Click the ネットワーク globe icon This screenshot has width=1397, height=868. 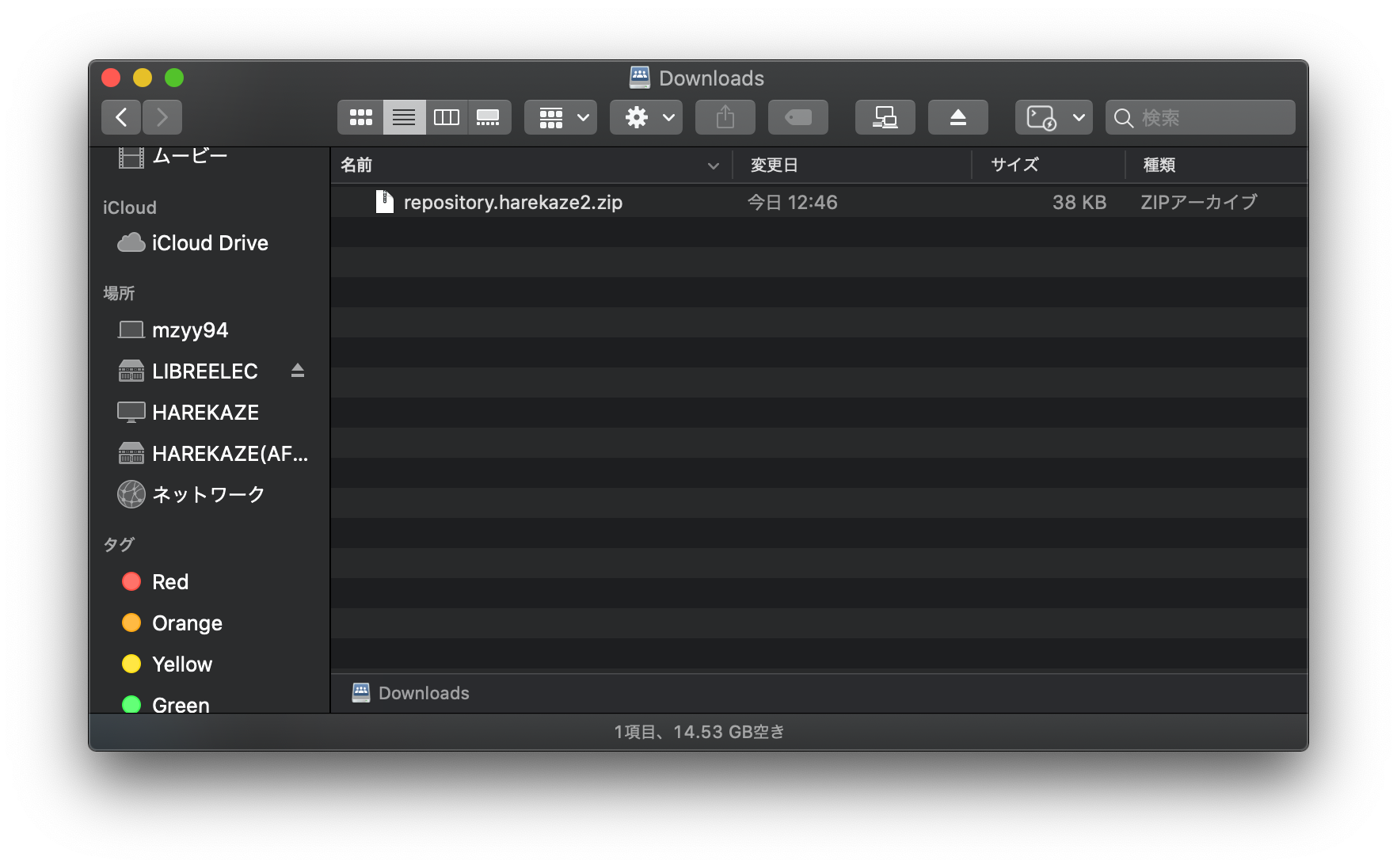(x=131, y=494)
